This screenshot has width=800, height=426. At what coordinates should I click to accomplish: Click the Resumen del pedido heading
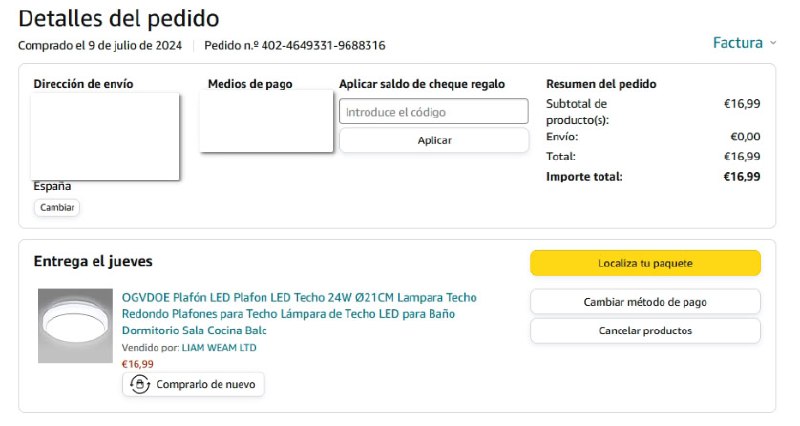tap(601, 84)
